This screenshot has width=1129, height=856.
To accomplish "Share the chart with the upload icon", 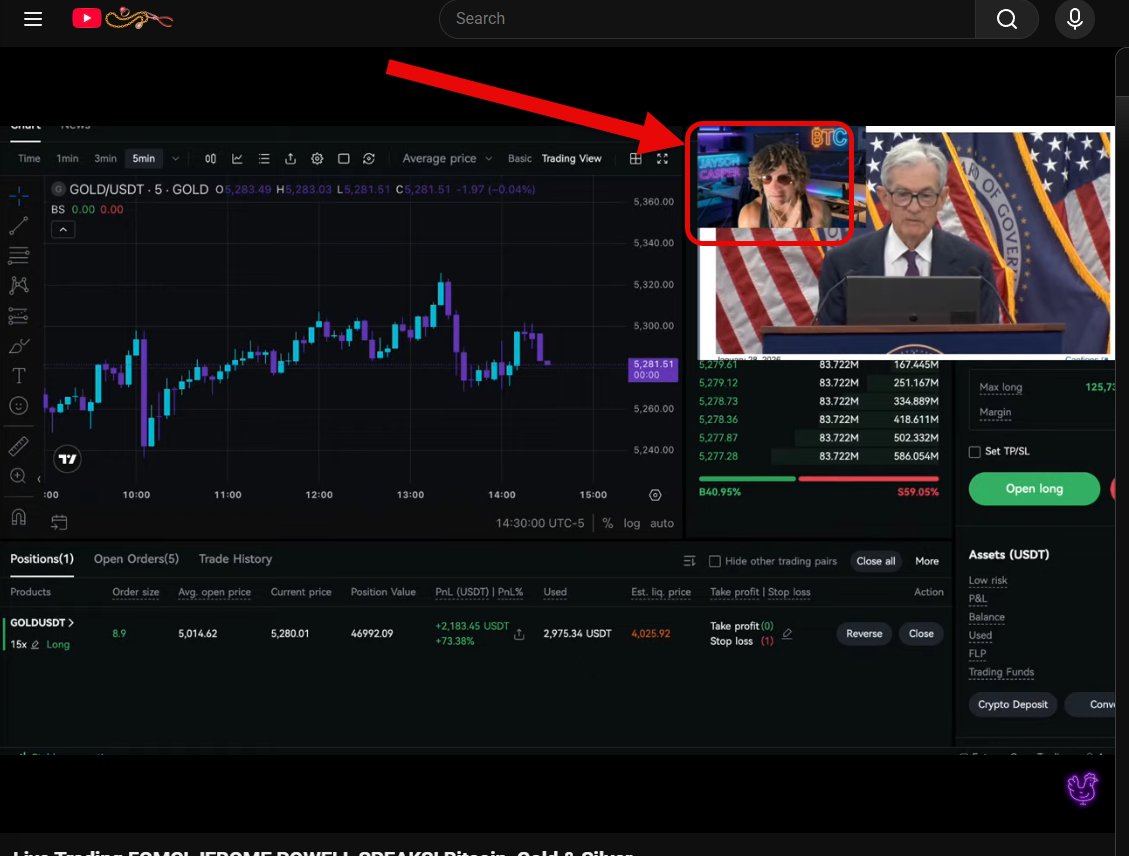I will pos(290,158).
